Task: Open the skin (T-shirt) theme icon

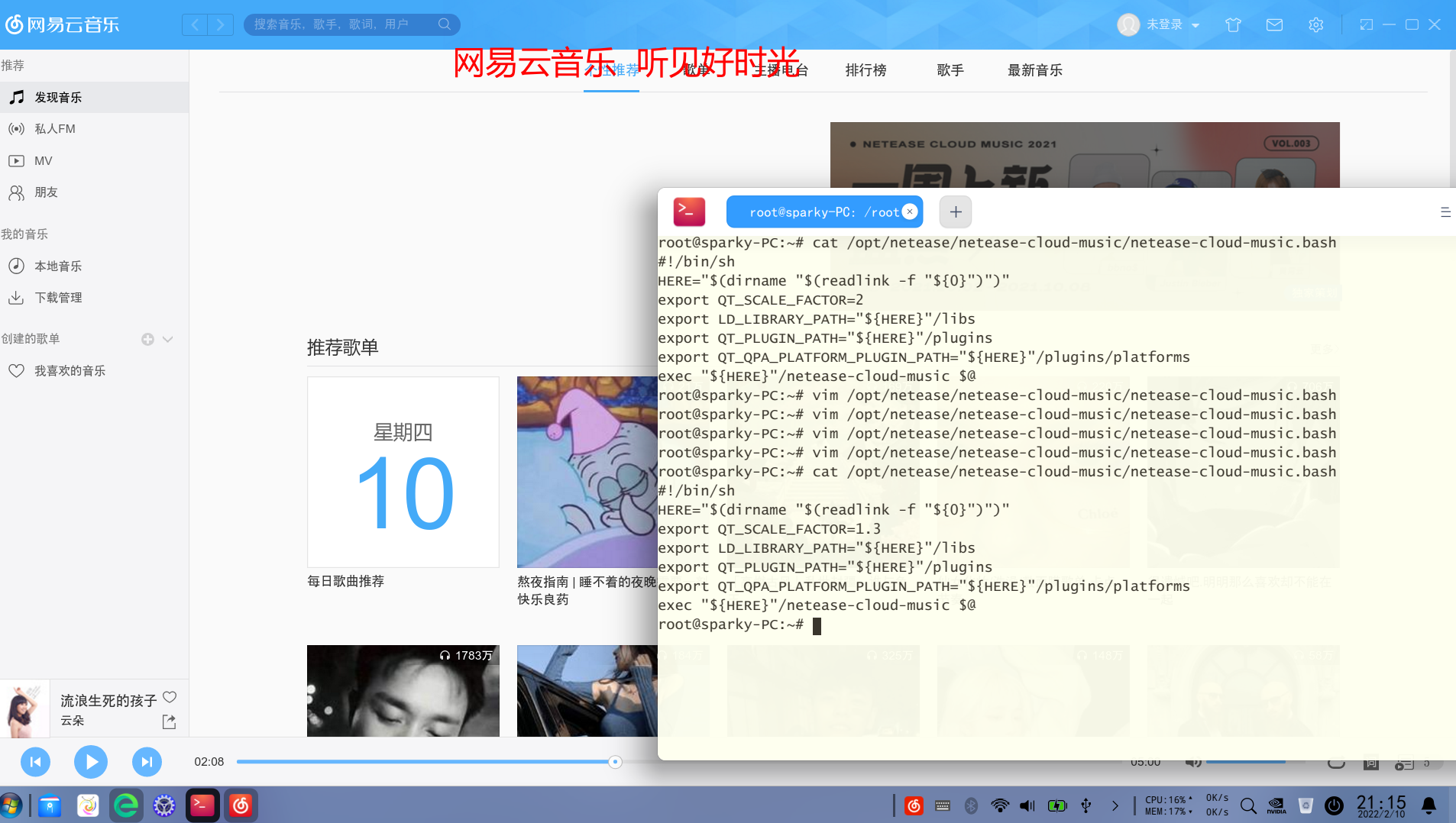Action: point(1233,24)
